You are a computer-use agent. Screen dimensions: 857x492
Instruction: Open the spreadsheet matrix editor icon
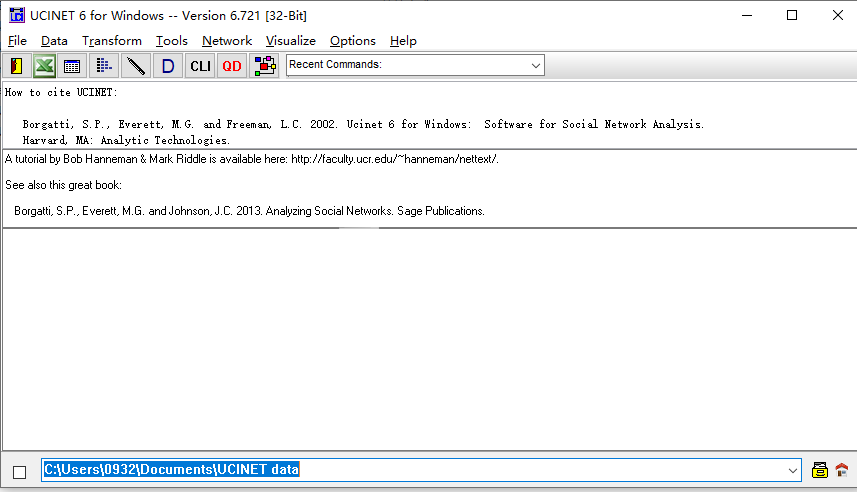click(x=72, y=66)
